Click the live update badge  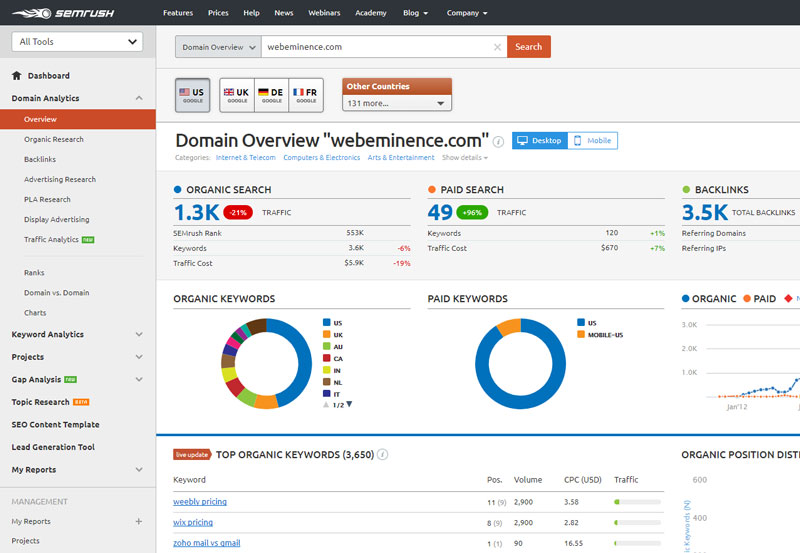coord(192,454)
